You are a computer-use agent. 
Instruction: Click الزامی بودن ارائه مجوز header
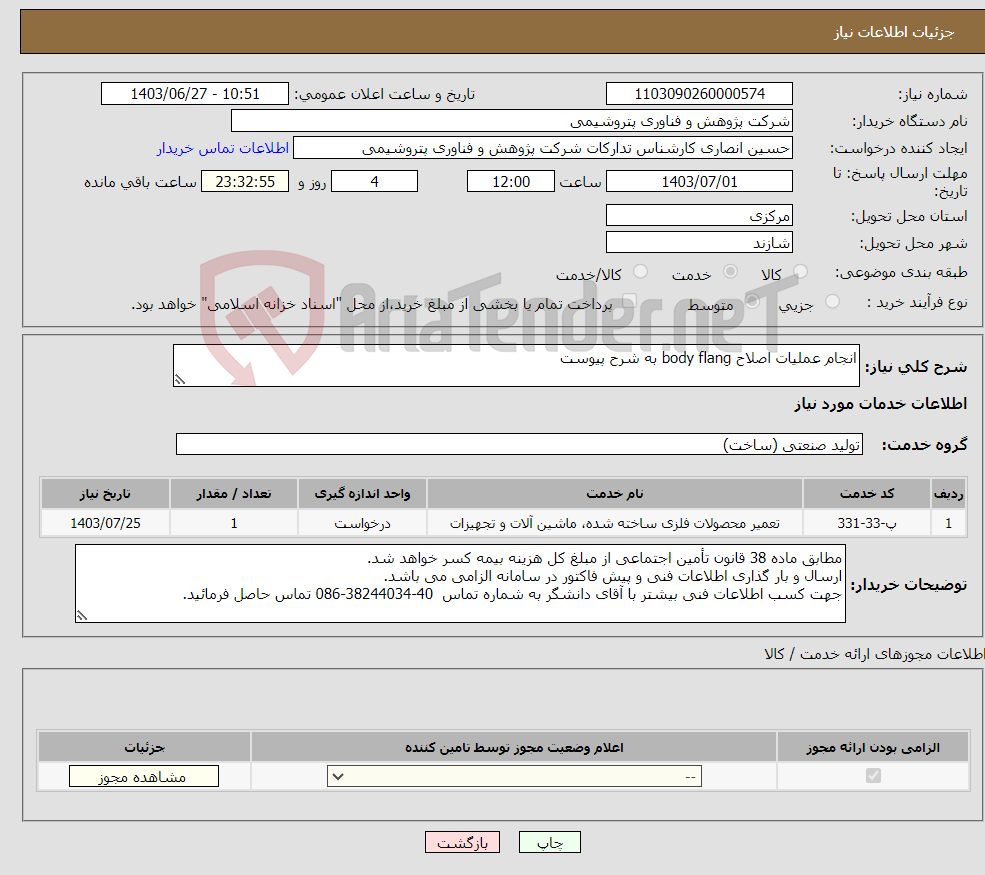coord(873,747)
